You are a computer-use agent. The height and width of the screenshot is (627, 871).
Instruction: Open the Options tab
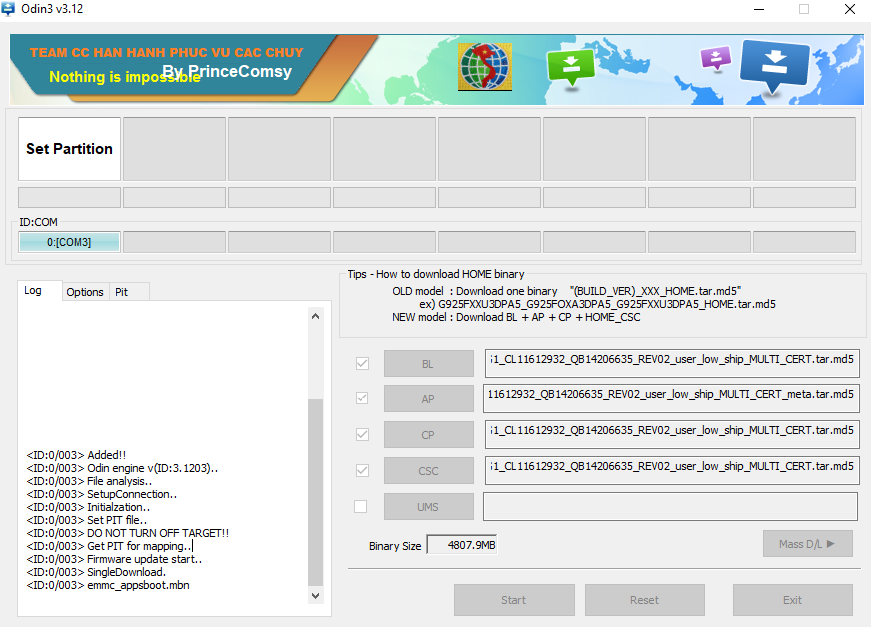coord(85,292)
